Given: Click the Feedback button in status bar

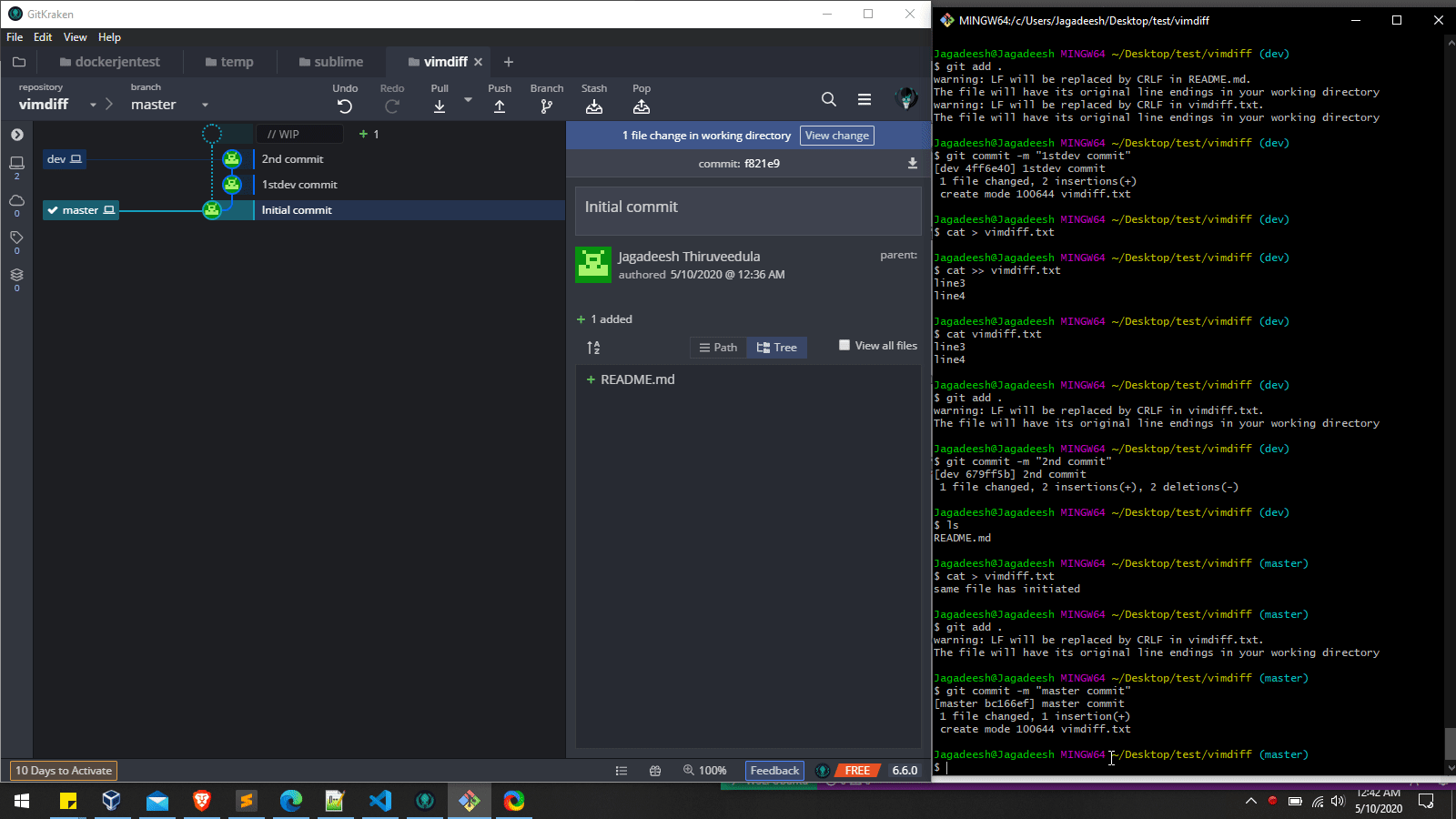Looking at the screenshot, I should click(773, 770).
